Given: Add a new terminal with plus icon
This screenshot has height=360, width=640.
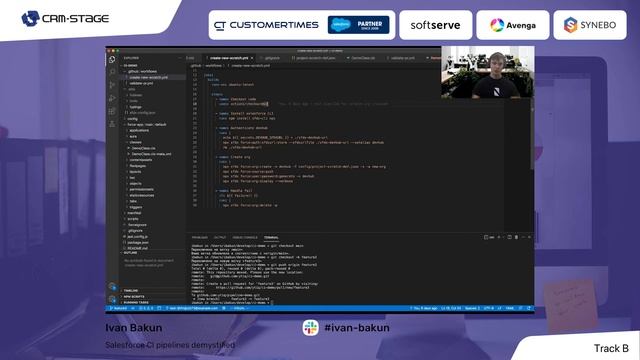Looking at the screenshot, I should [499, 237].
